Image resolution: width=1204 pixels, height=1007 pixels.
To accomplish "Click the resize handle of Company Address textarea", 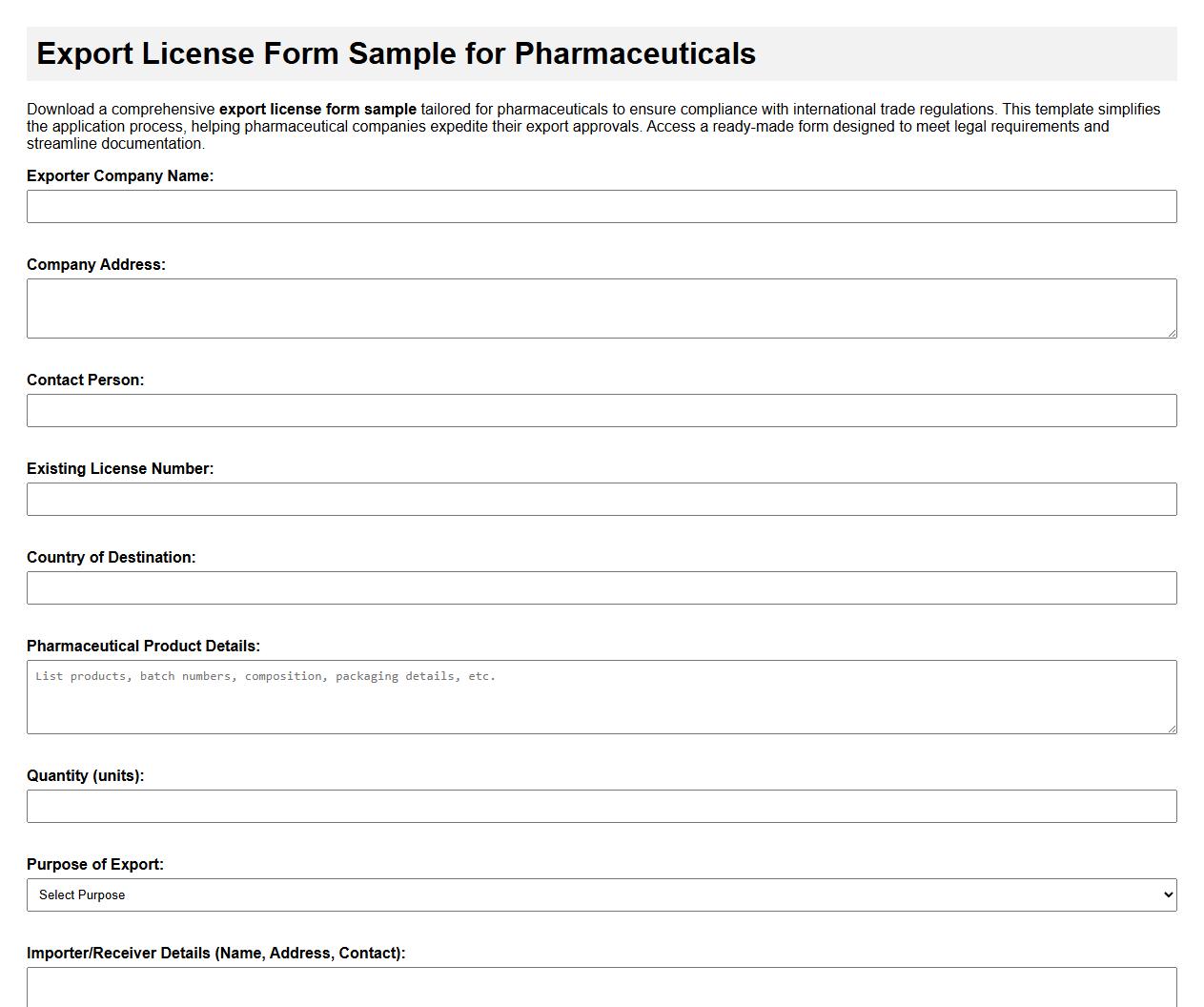I will (x=1173, y=334).
